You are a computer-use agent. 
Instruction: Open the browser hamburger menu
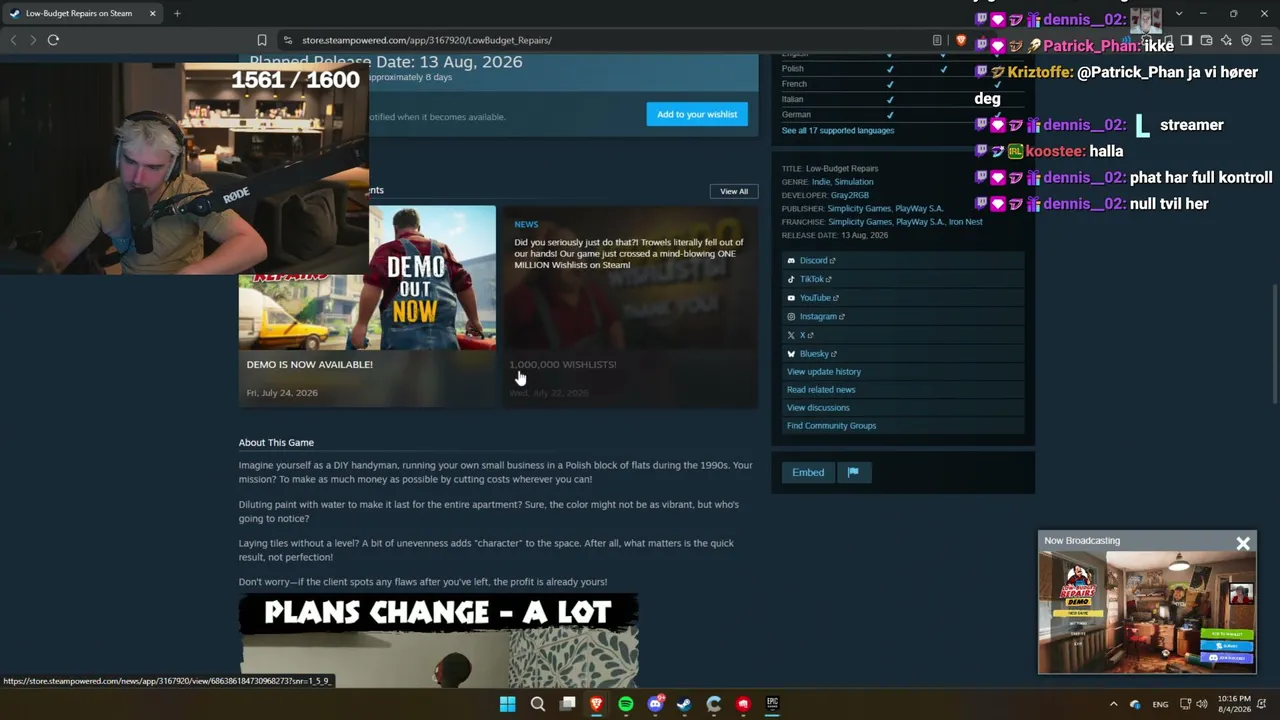(1266, 40)
